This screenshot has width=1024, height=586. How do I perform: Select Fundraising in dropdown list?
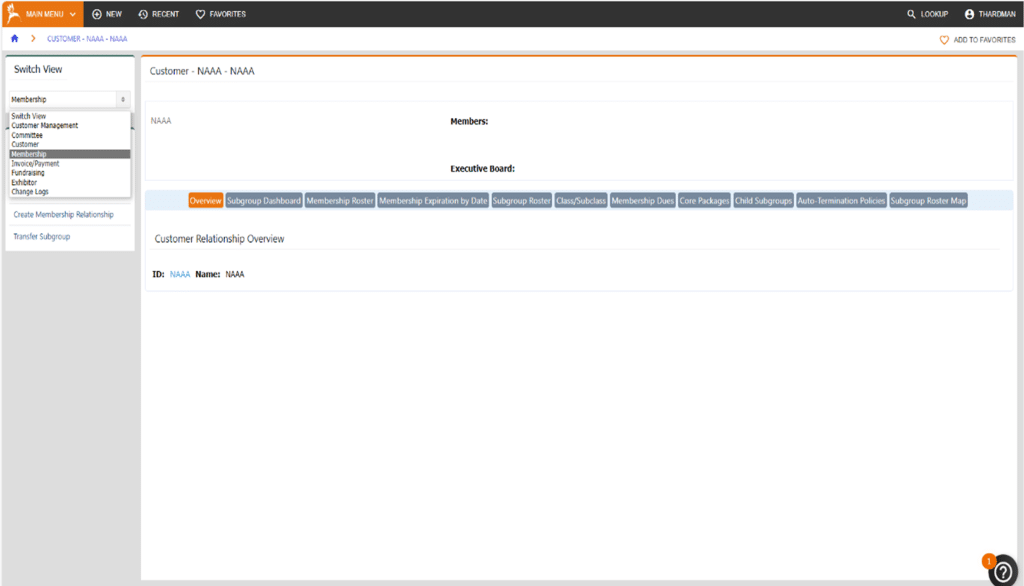tap(69, 173)
